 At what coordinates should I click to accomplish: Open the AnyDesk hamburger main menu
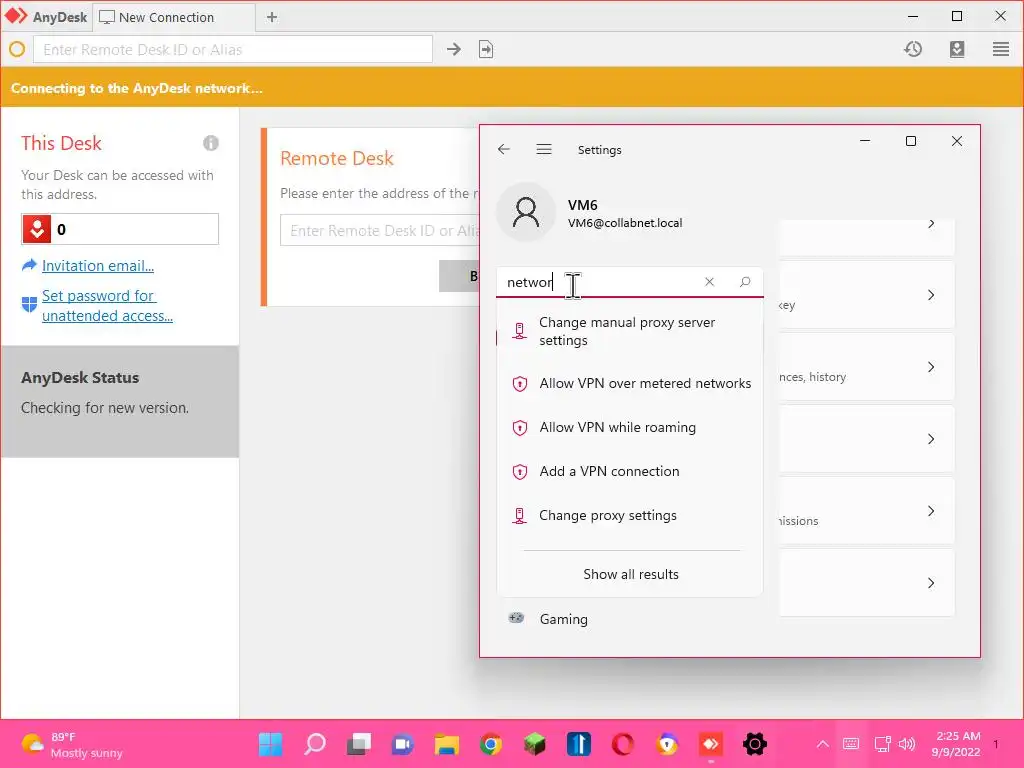[x=1000, y=49]
